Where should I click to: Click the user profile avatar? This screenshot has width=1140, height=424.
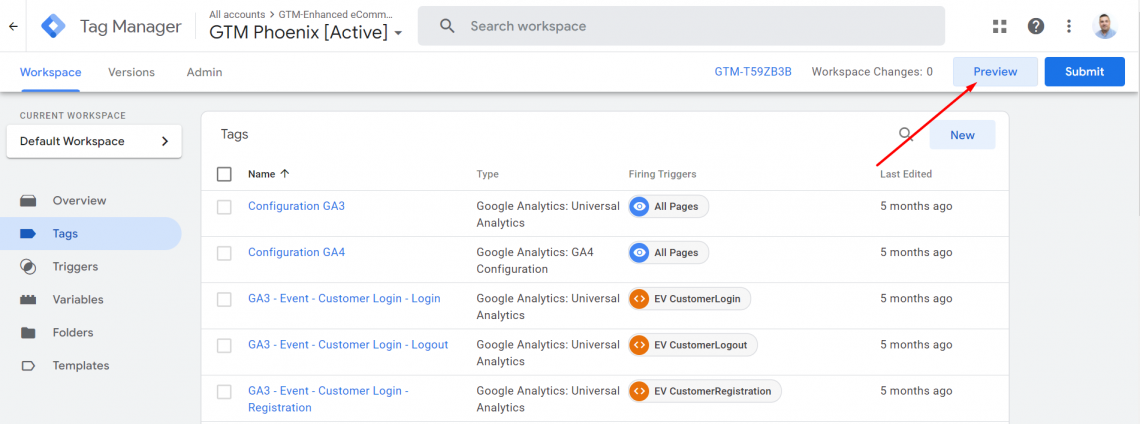click(x=1105, y=26)
